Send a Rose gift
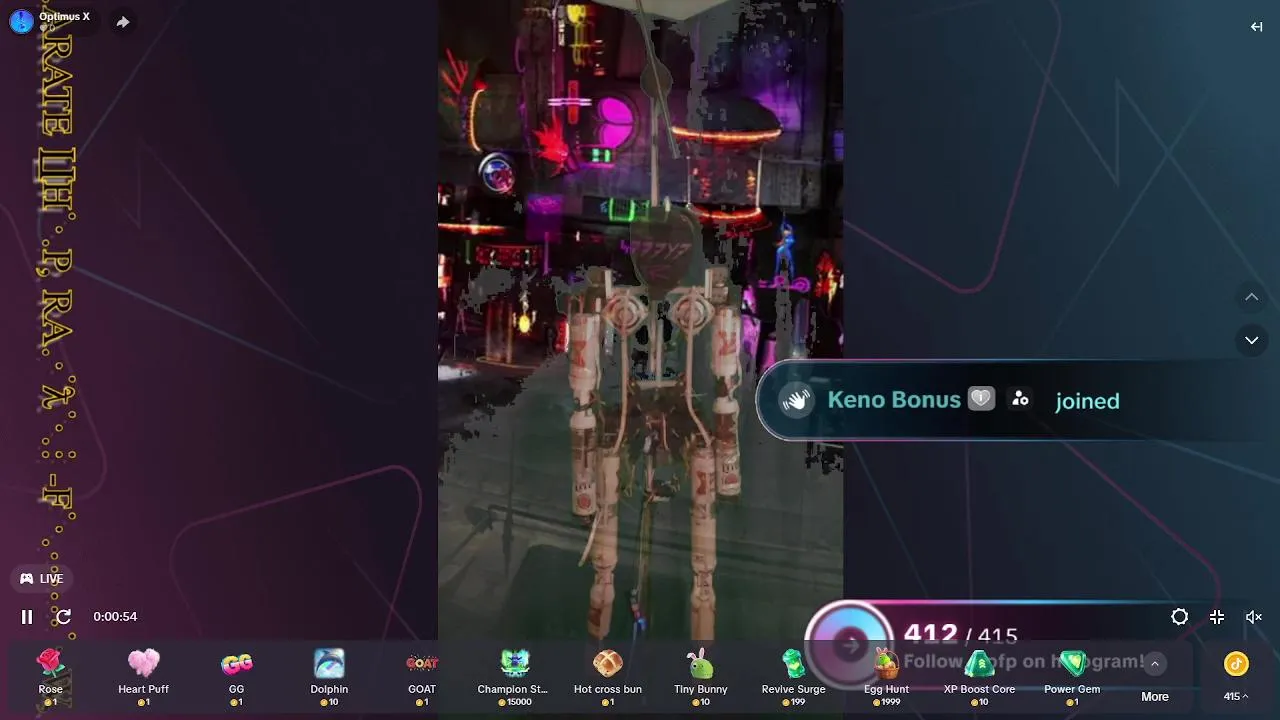Image resolution: width=1280 pixels, height=720 pixels. 50,677
